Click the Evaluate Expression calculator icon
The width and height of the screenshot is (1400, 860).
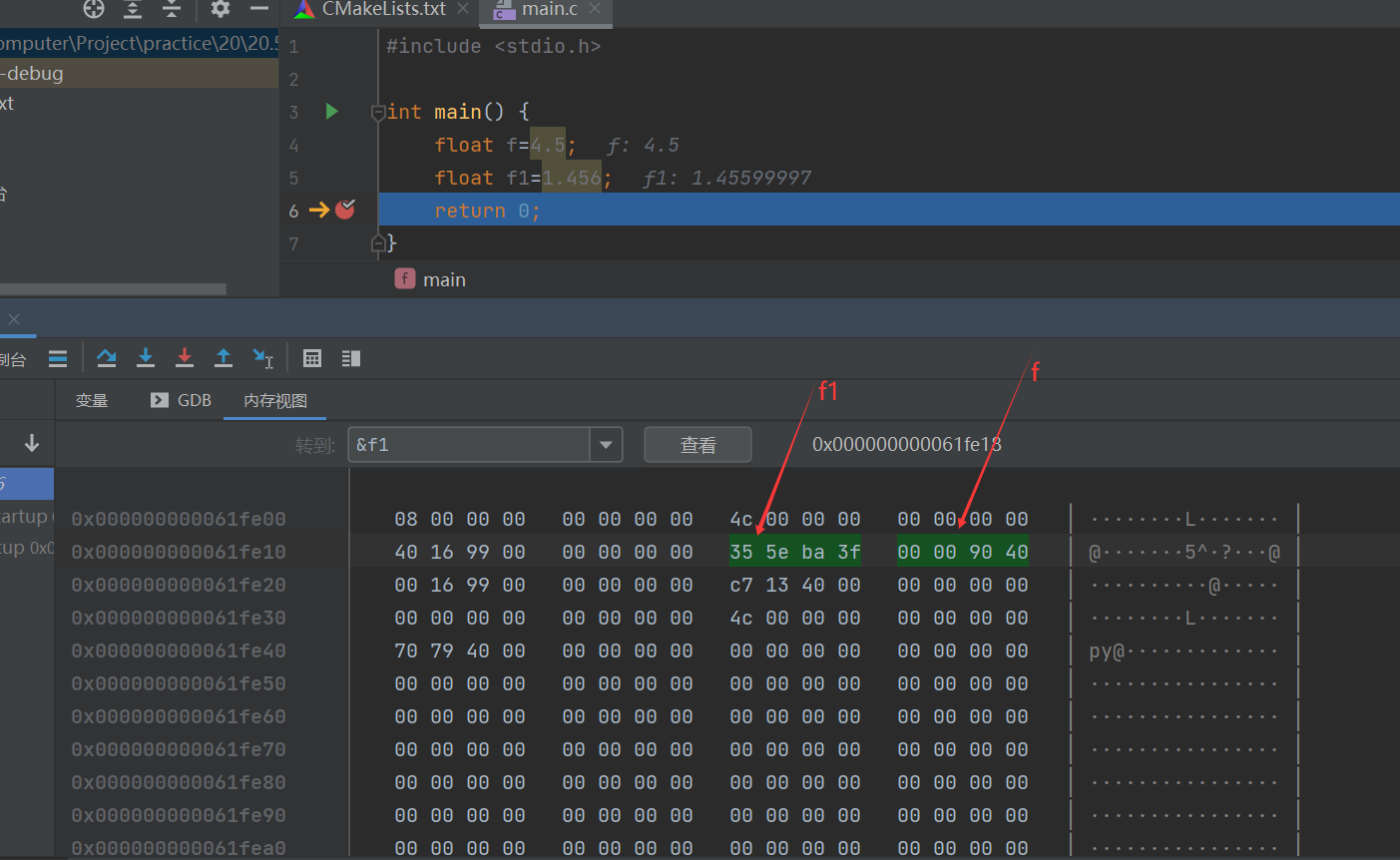(312, 358)
